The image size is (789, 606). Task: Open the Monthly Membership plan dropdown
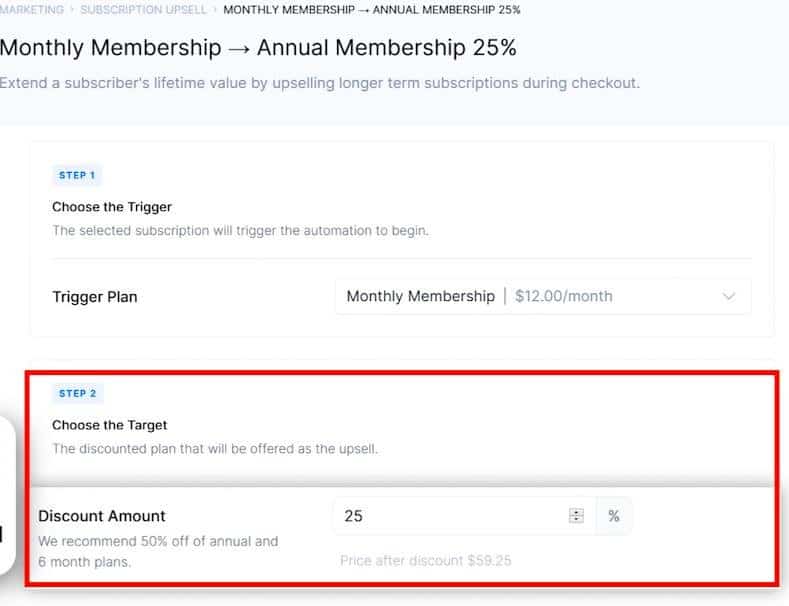click(x=541, y=296)
